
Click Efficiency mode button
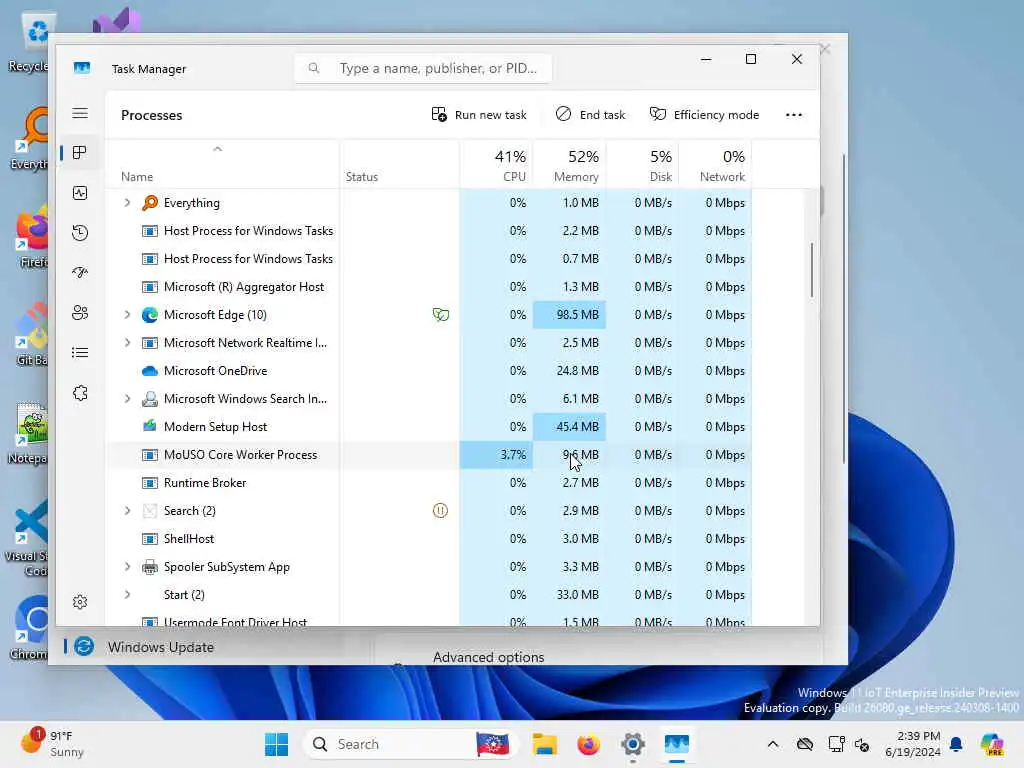[x=704, y=115]
